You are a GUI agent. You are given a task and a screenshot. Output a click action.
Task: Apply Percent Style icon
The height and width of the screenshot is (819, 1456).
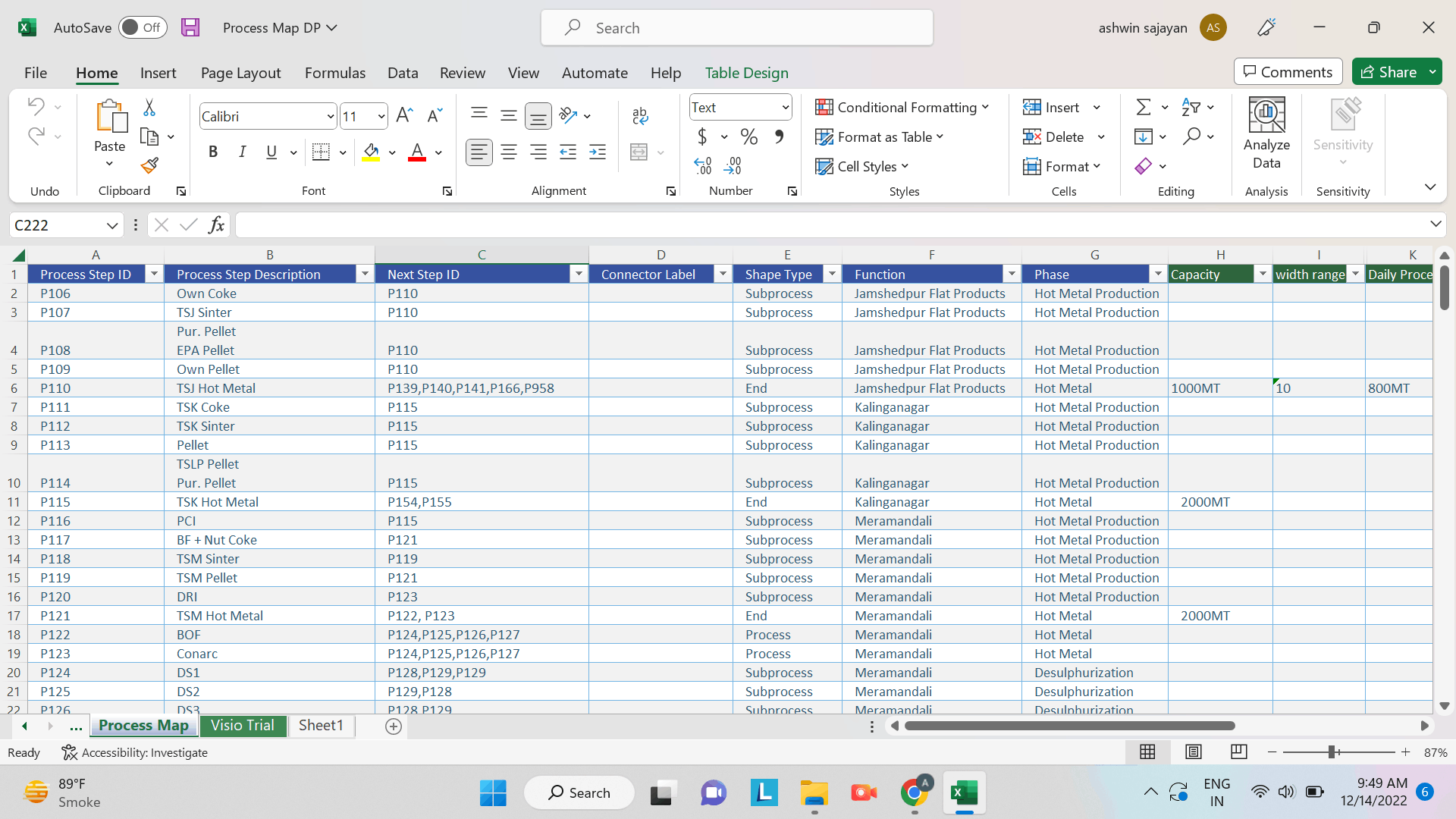[x=749, y=136]
